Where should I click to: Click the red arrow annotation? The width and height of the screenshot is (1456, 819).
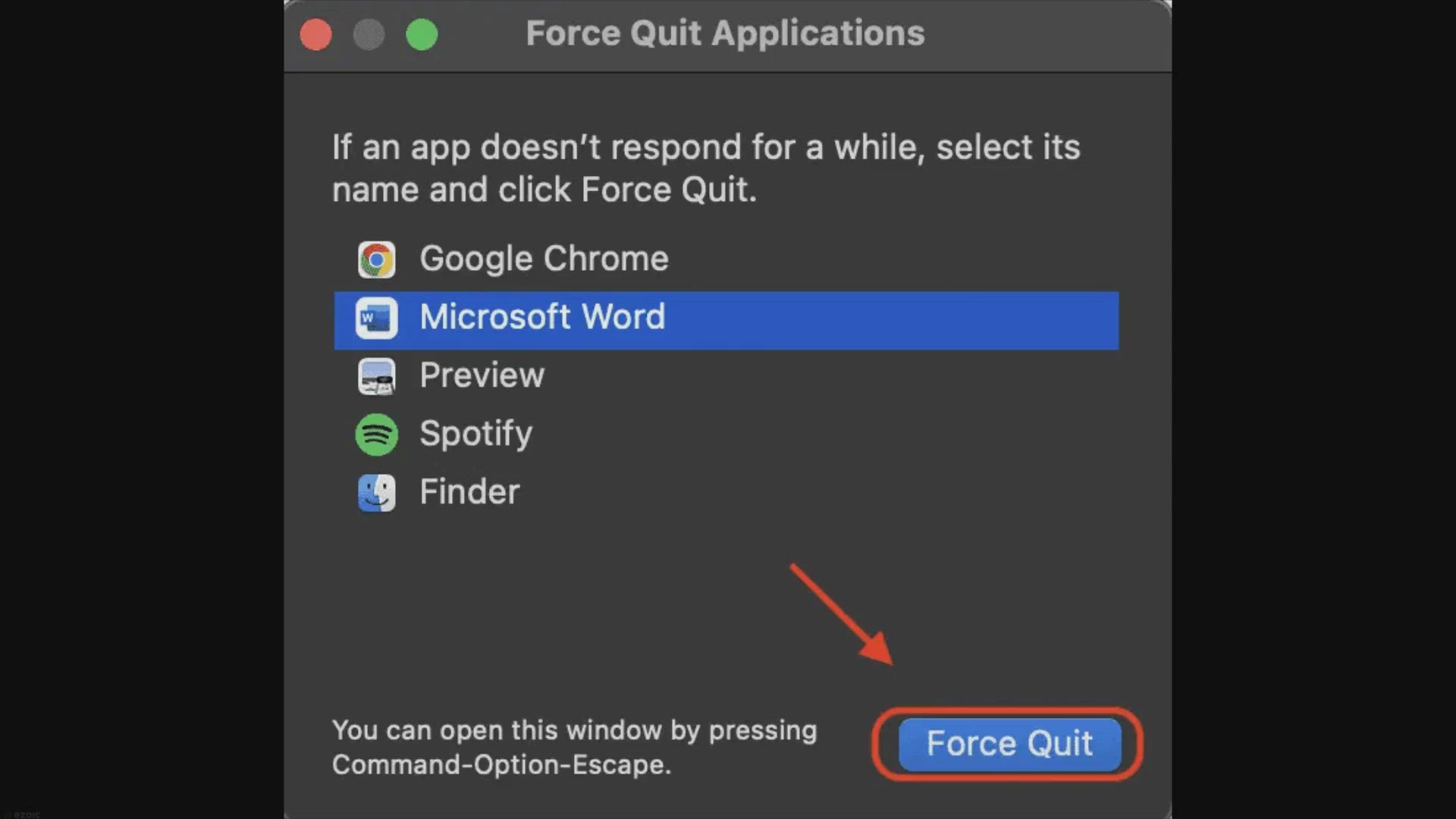coord(841,614)
